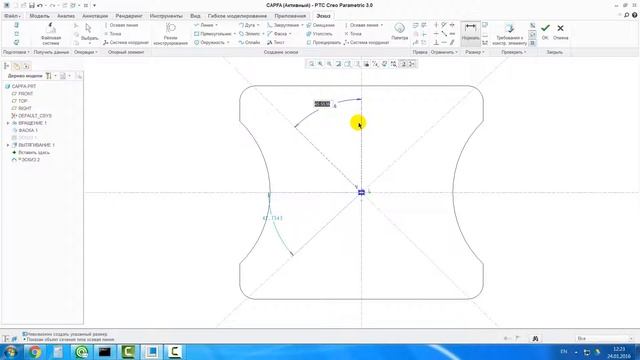Open the Палитра sketch palette
This screenshot has height=360, width=640.
coord(399,31)
